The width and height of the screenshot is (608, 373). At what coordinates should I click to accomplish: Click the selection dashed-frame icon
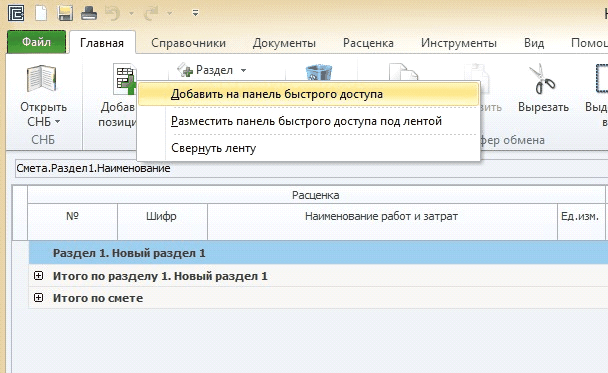(602, 79)
